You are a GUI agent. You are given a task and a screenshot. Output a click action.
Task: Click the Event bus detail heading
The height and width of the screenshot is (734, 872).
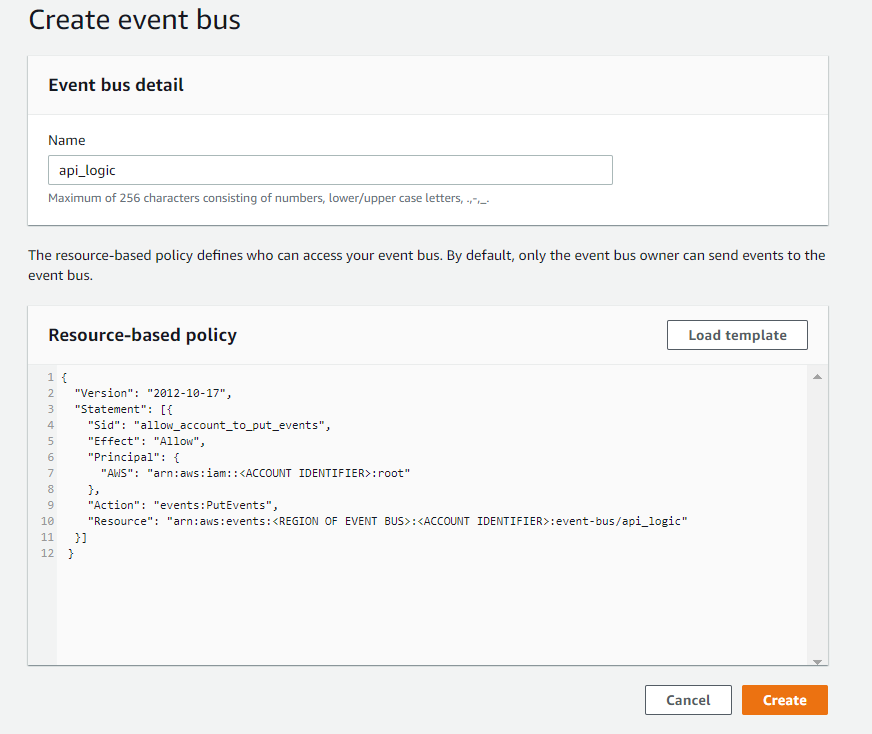coord(116,85)
